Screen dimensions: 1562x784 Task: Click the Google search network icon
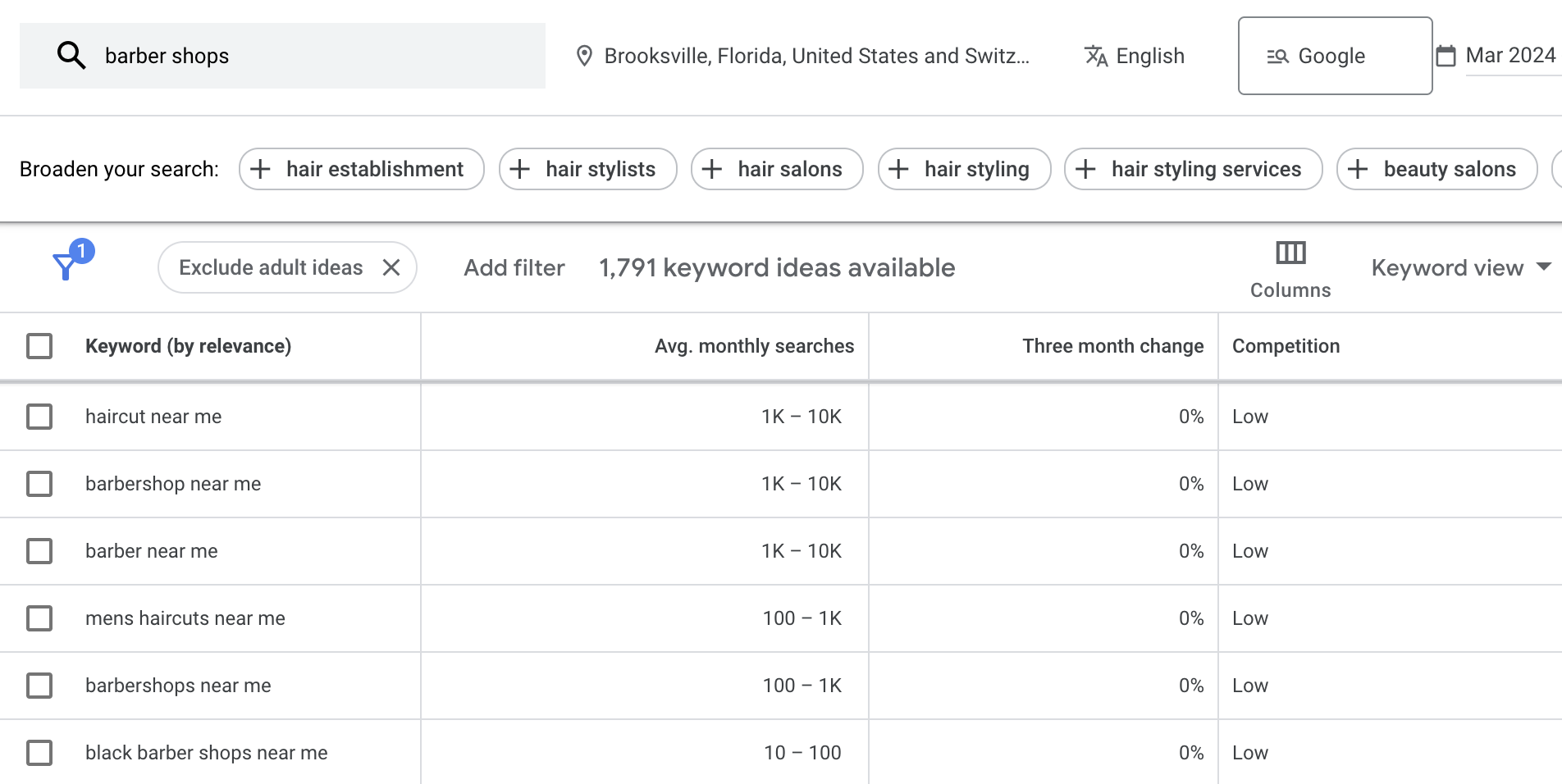[1277, 55]
